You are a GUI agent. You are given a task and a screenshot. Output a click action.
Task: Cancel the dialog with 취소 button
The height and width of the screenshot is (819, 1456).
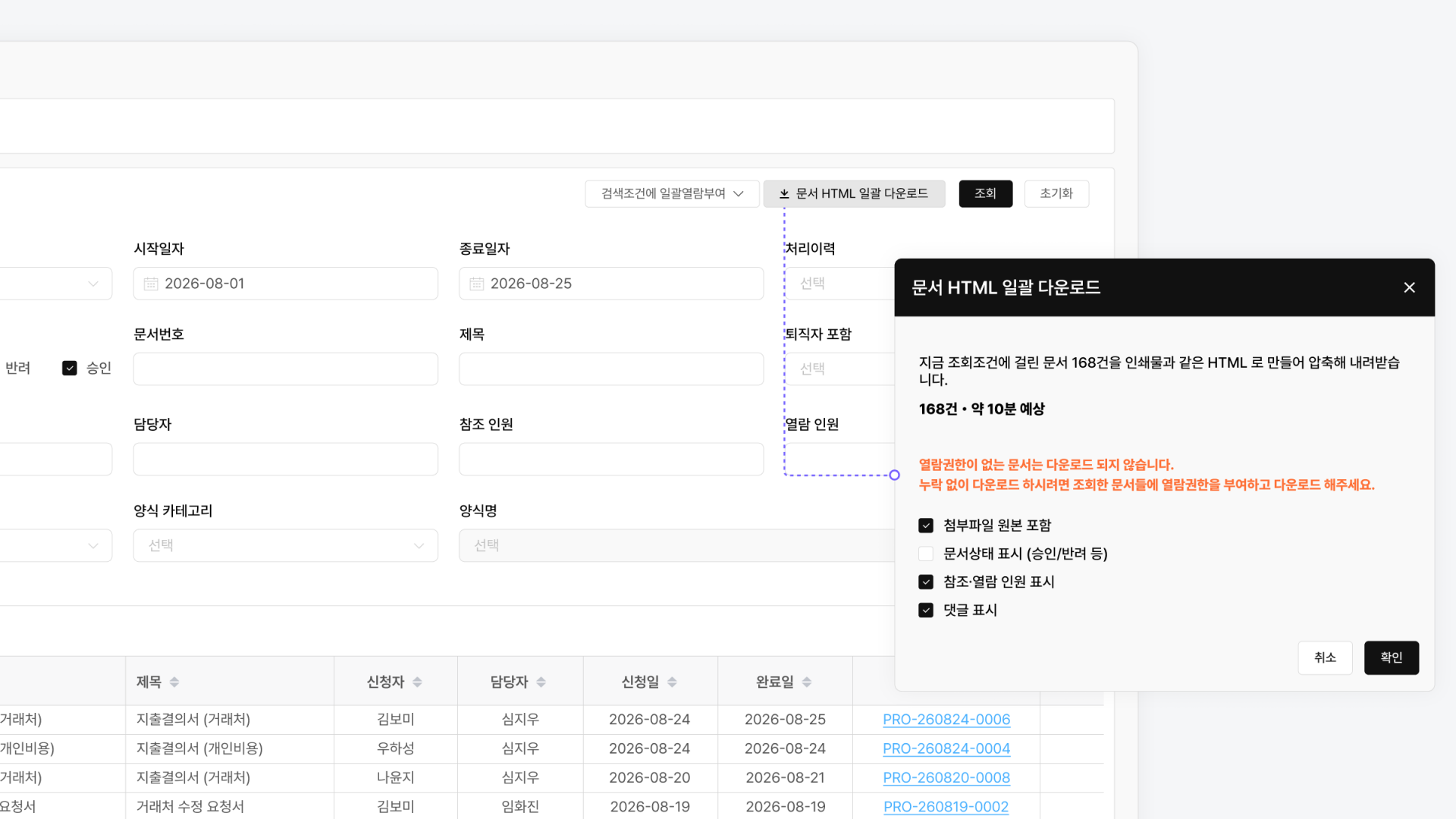(1325, 657)
